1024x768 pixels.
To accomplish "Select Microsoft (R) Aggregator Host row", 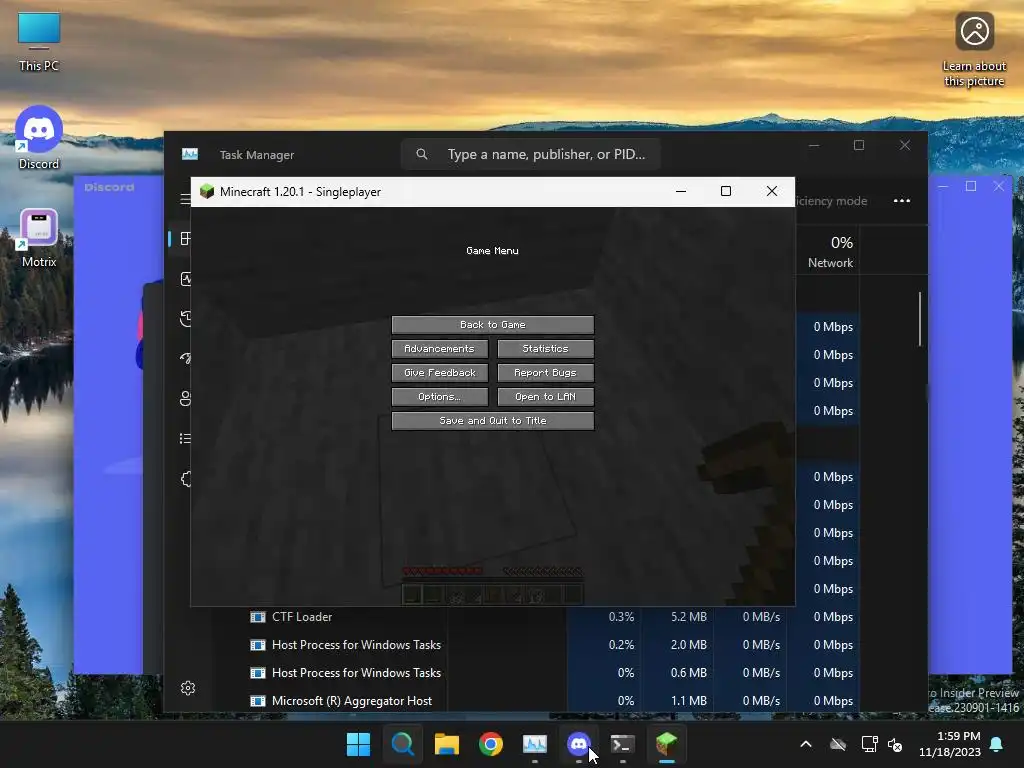I will click(x=554, y=701).
